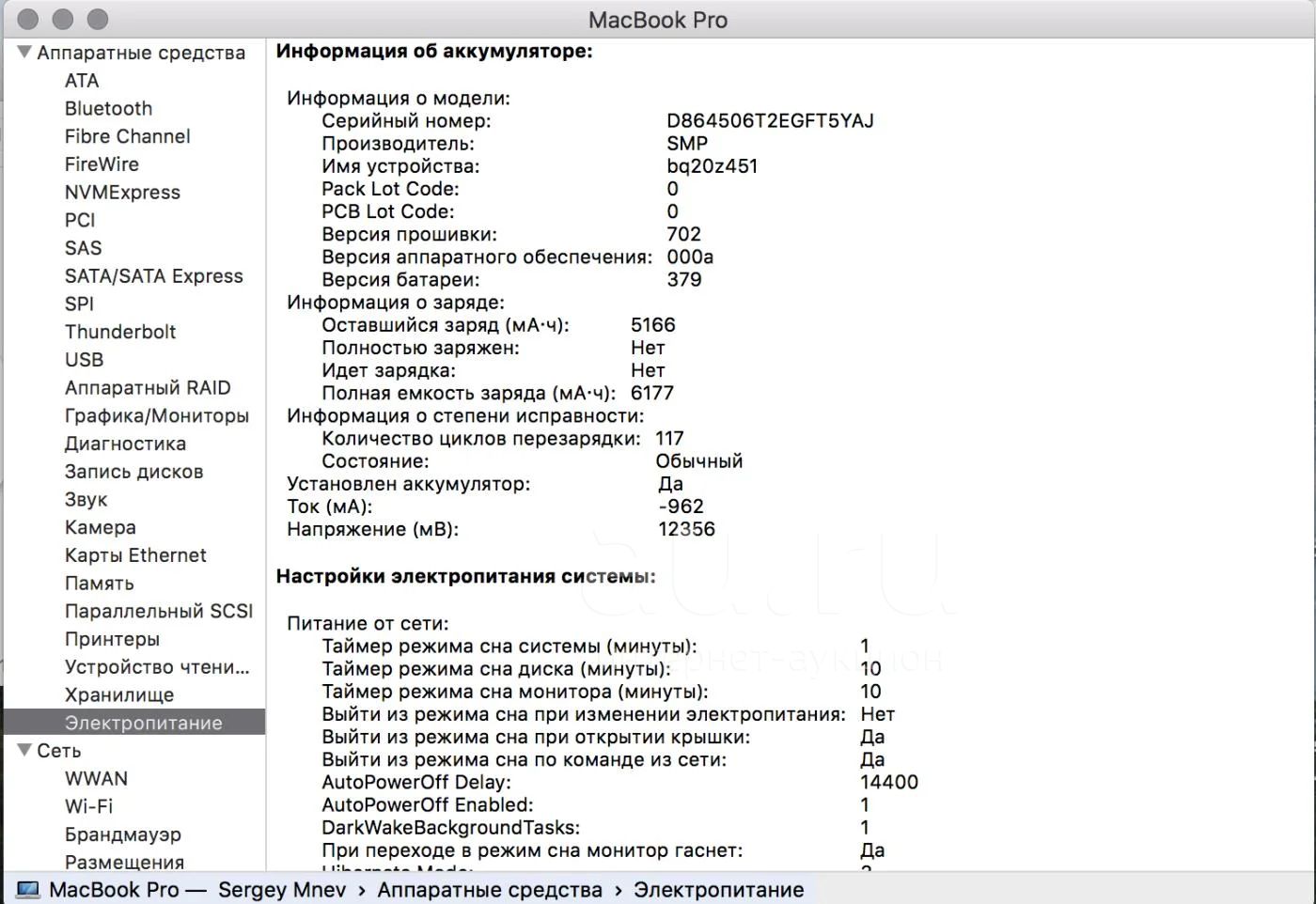Click hardware version value 000a
The width and height of the screenshot is (1316, 904).
690,257
